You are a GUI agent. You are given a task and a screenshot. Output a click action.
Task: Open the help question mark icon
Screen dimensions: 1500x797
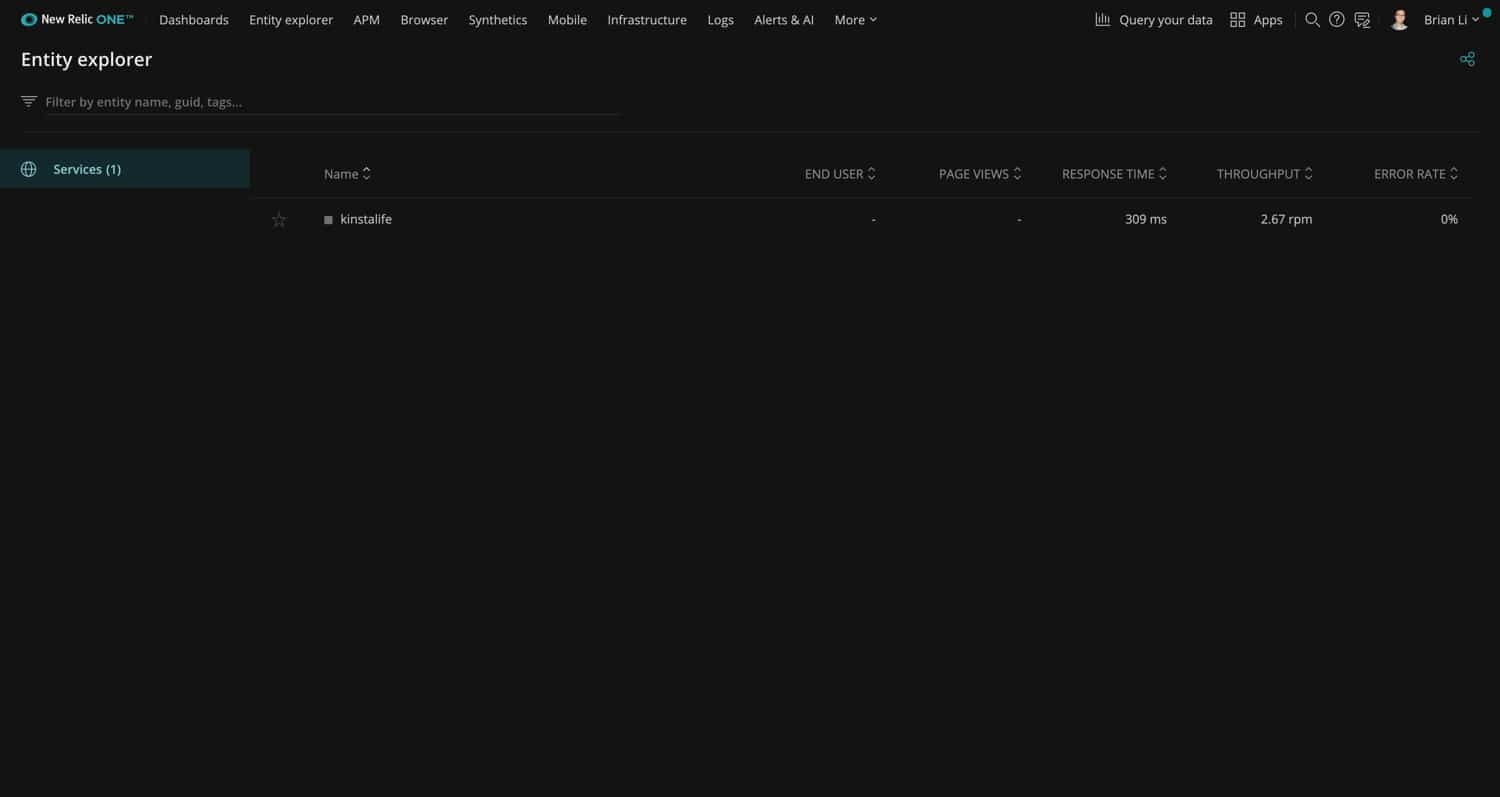point(1337,20)
